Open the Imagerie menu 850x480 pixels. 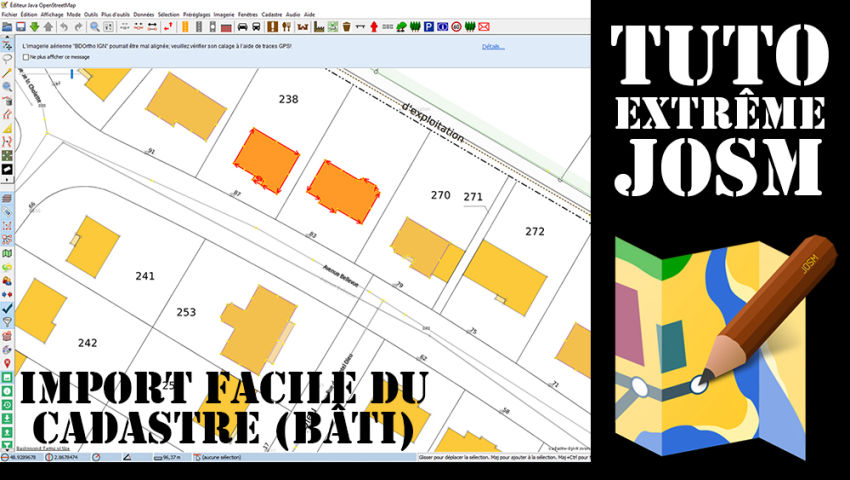pos(224,15)
